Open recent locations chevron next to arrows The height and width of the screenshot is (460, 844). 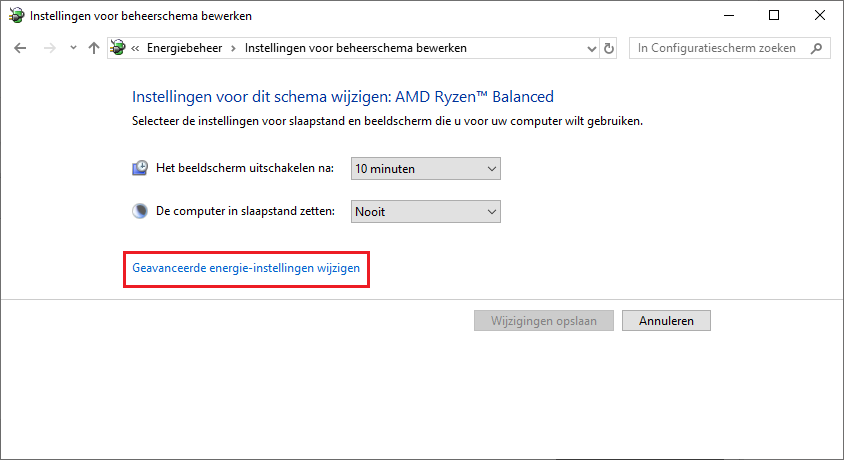click(73, 48)
